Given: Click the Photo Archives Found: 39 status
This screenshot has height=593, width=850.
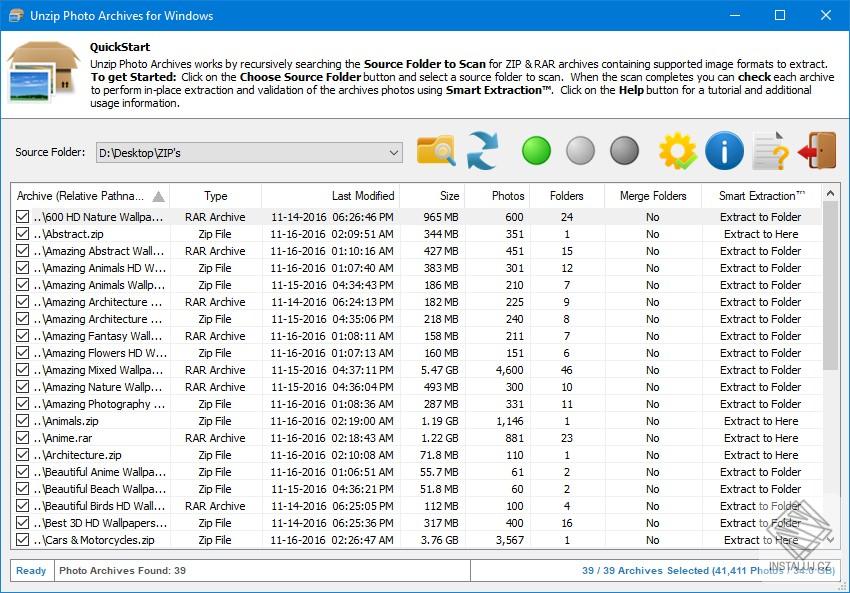Looking at the screenshot, I should [123, 570].
